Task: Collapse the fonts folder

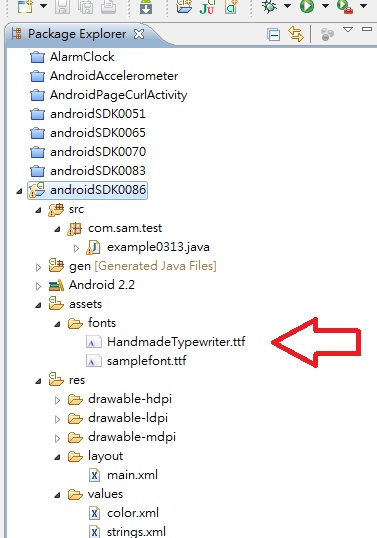Action: pyautogui.click(x=58, y=324)
